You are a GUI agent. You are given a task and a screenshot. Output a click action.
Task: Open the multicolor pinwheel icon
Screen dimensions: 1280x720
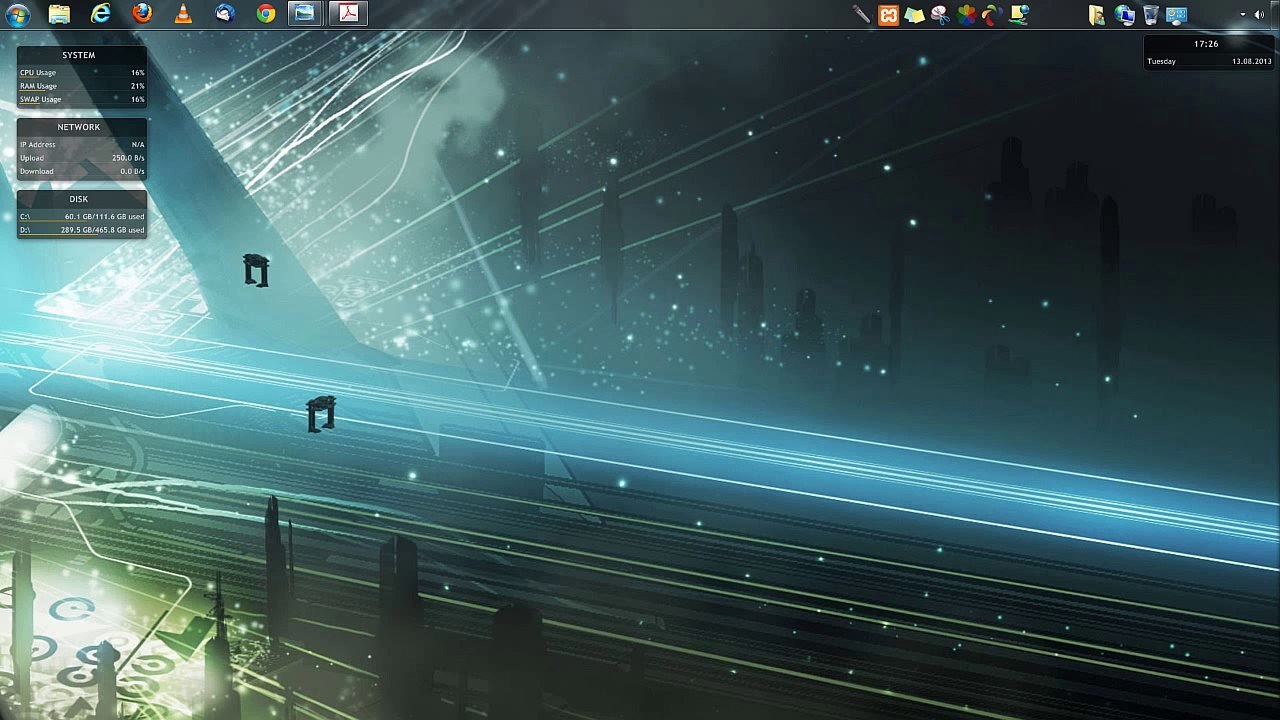pos(992,14)
